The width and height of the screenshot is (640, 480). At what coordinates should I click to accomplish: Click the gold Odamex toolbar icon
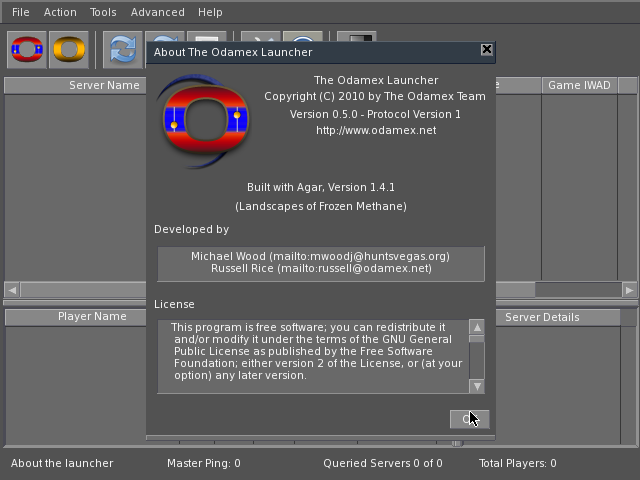coord(69,49)
